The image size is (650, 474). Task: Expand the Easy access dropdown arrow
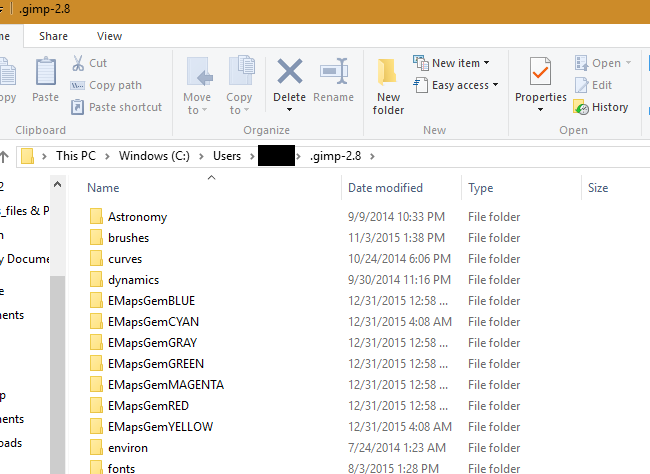tap(495, 85)
